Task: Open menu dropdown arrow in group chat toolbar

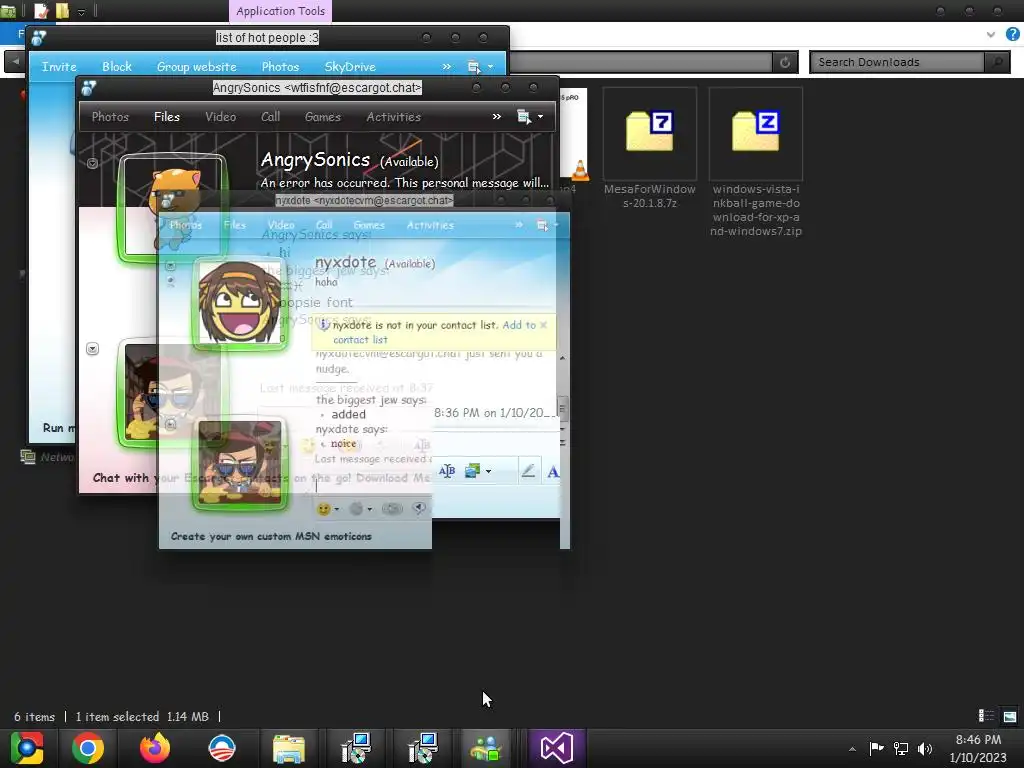Action: [x=490, y=67]
